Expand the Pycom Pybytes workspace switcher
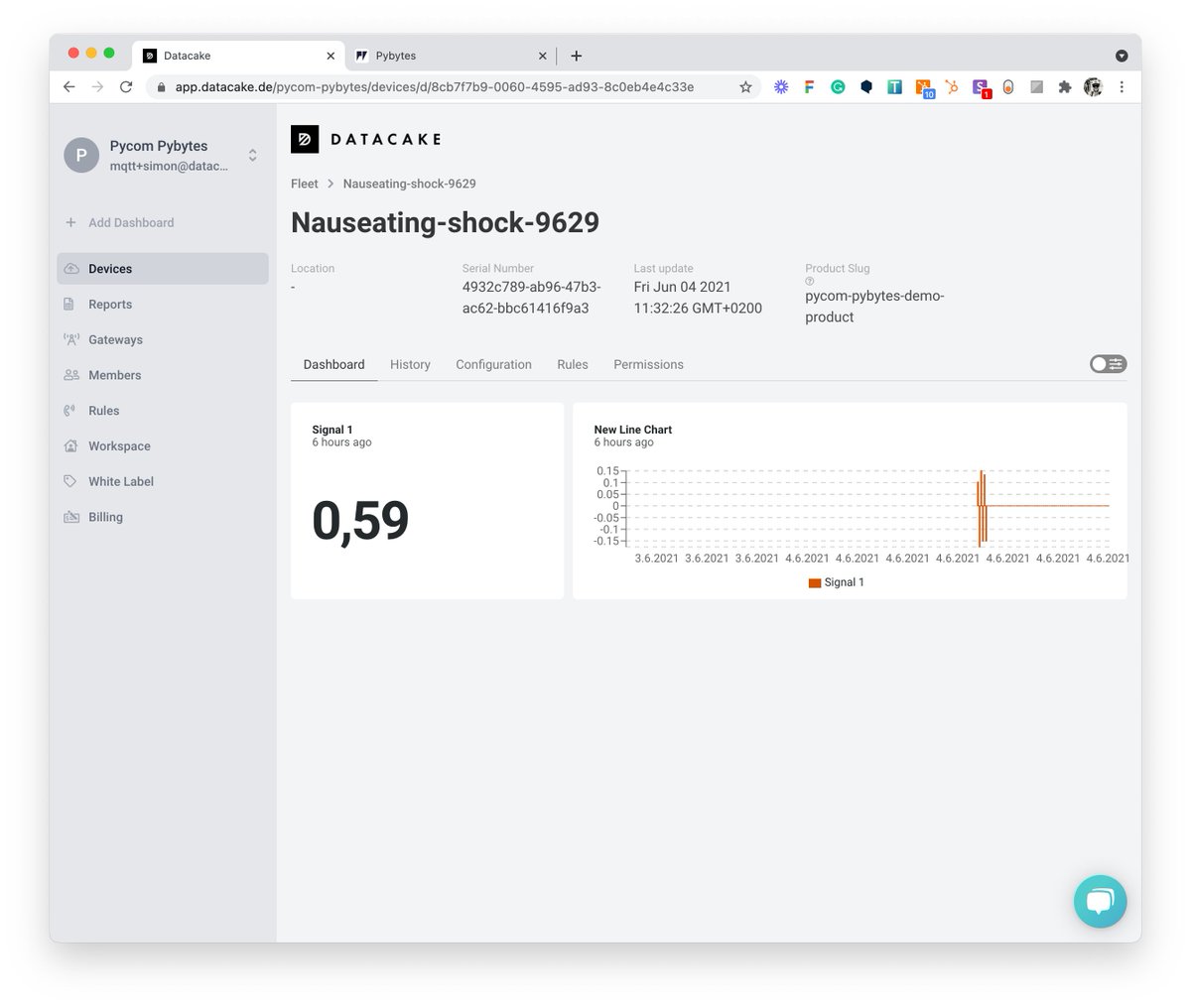This screenshot has height=1008, width=1191. click(x=252, y=156)
